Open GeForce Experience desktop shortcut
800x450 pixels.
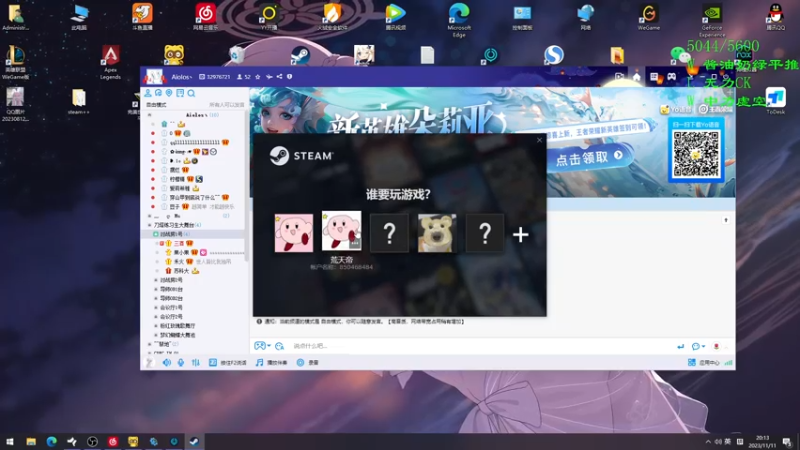(712, 20)
